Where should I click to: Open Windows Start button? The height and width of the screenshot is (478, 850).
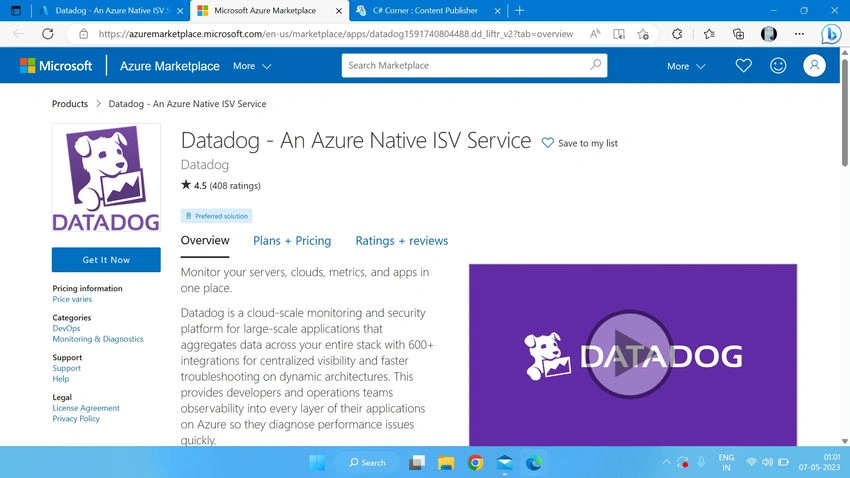(317, 462)
